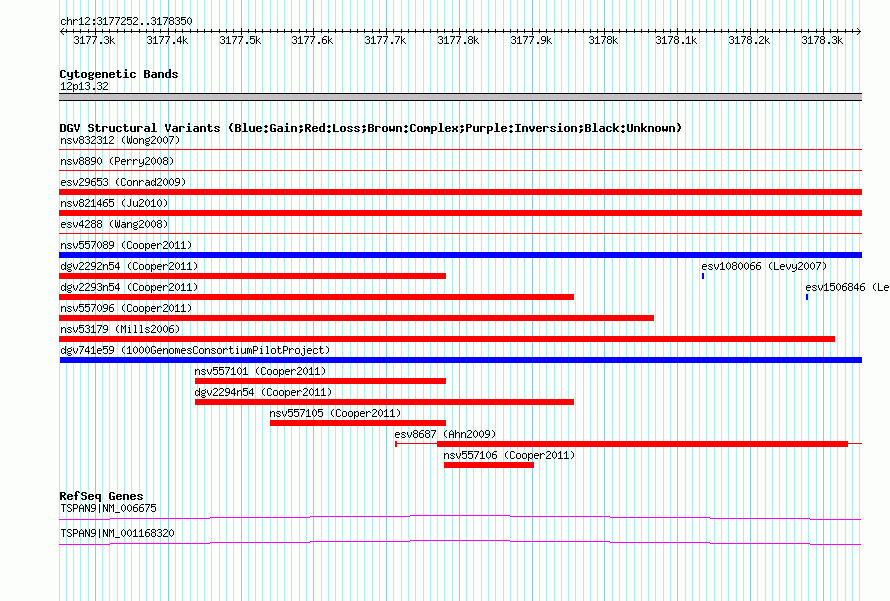Open variant dgv2293n54 (Cooper2011) label
Viewport: 890px width, 601px height.
click(x=129, y=287)
